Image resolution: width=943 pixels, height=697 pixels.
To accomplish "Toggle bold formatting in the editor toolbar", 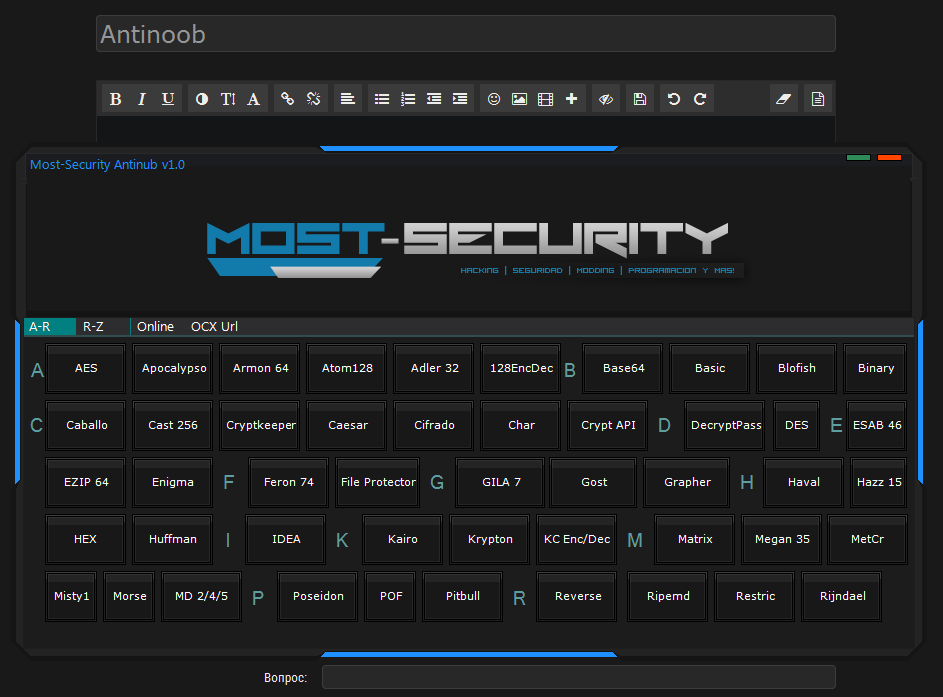I will tap(116, 99).
